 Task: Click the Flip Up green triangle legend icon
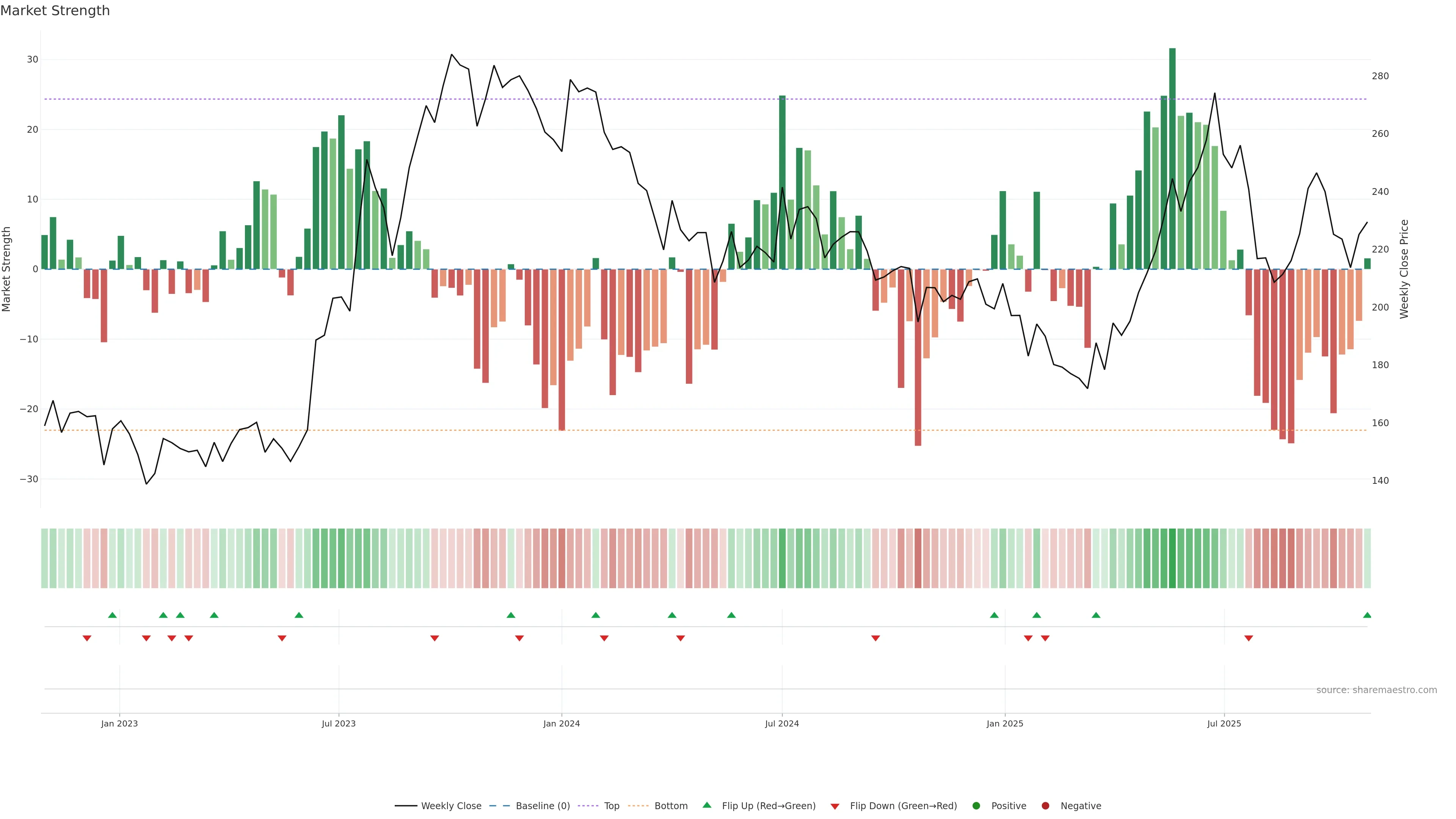click(706, 805)
